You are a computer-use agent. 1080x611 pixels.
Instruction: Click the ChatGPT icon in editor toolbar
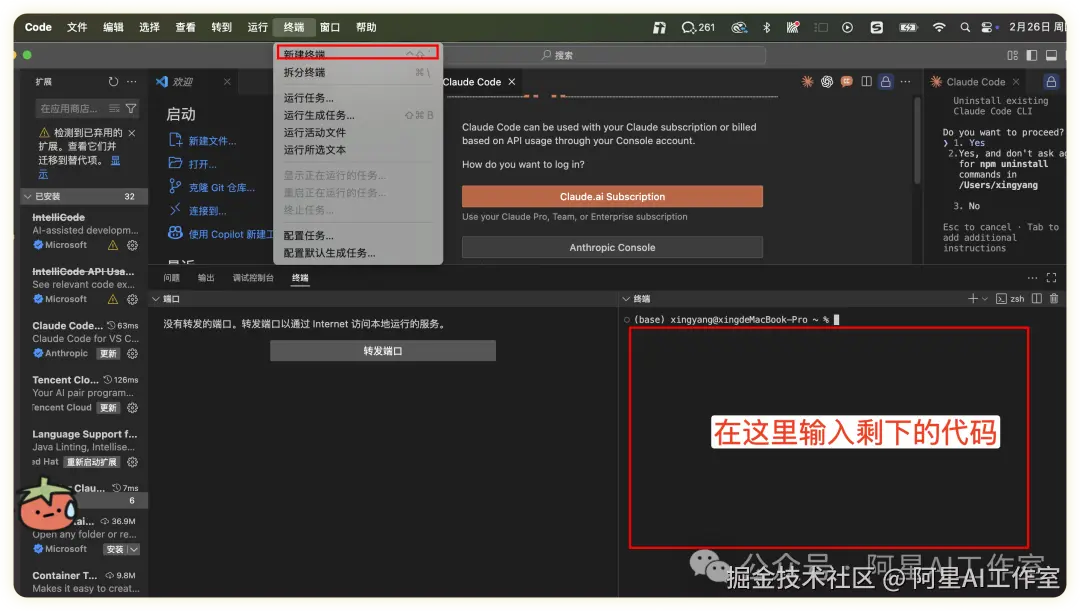[827, 81]
